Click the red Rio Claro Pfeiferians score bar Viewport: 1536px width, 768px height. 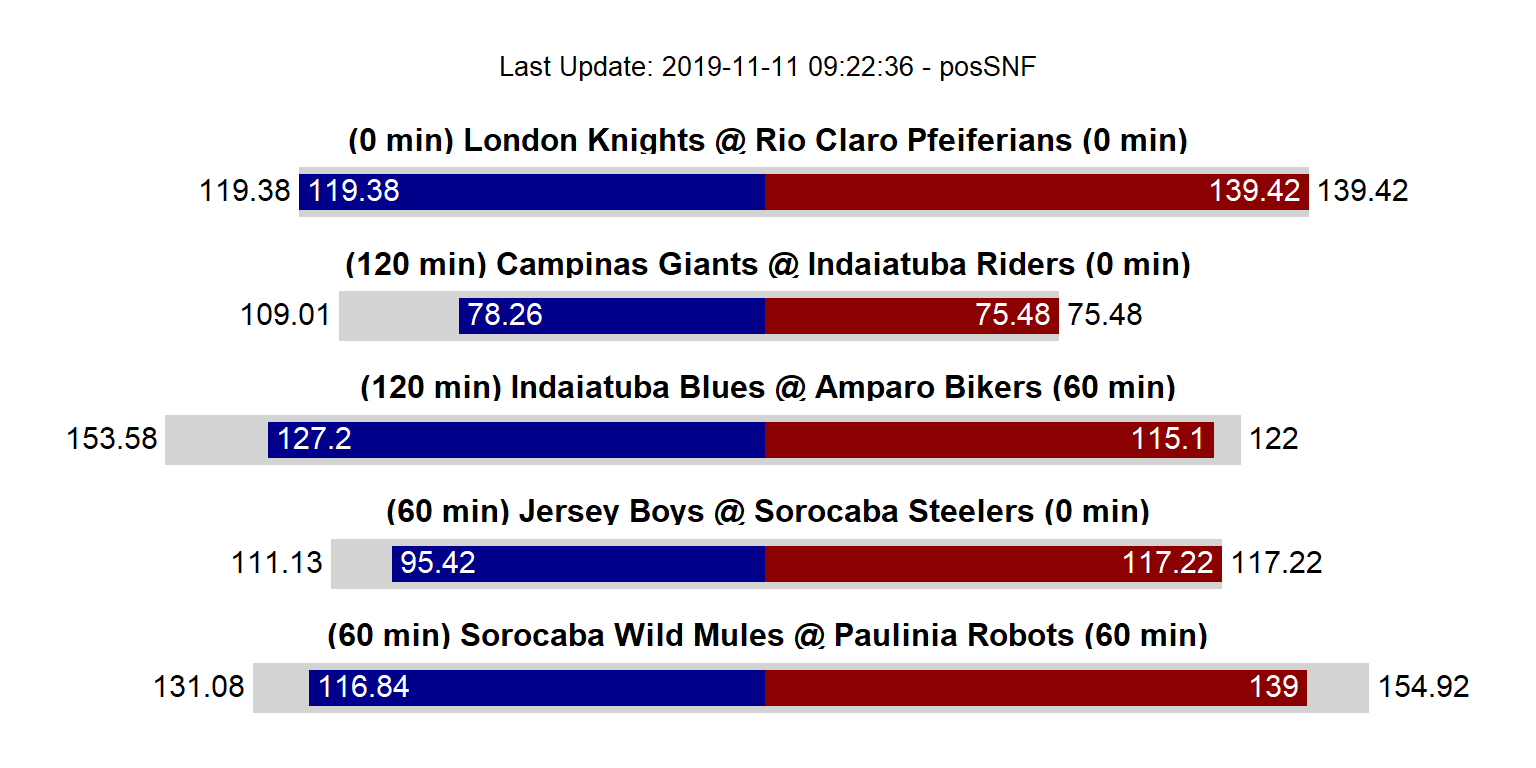1036,191
